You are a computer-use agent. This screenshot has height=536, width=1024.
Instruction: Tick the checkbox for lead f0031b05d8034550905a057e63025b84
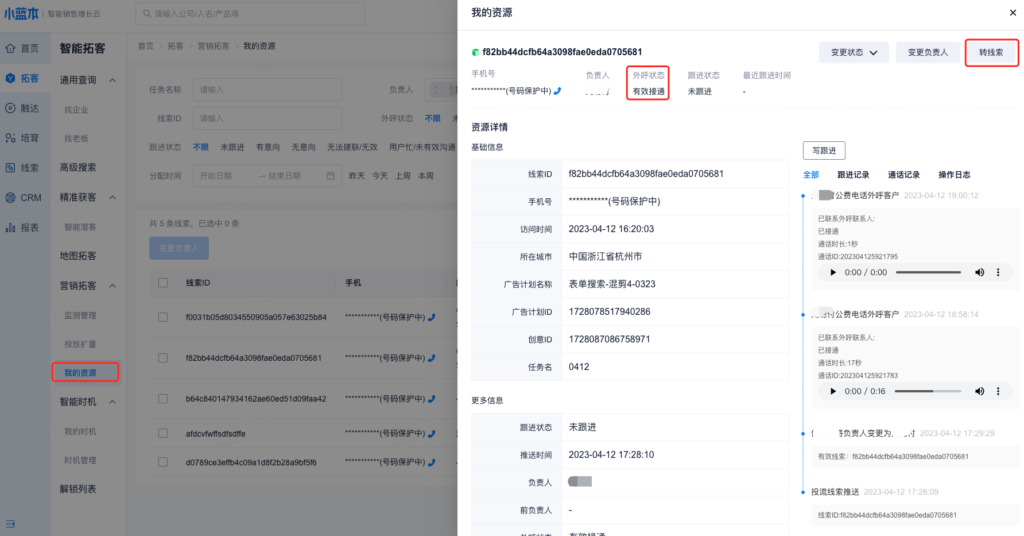(163, 317)
